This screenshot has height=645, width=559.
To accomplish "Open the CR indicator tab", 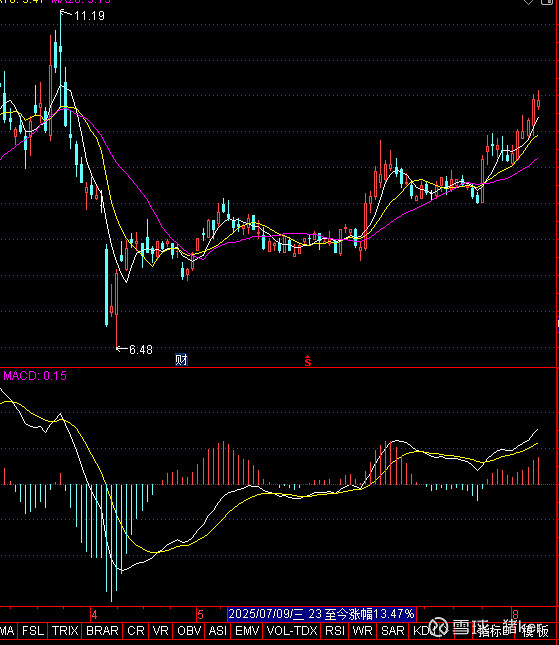I will [x=136, y=631].
